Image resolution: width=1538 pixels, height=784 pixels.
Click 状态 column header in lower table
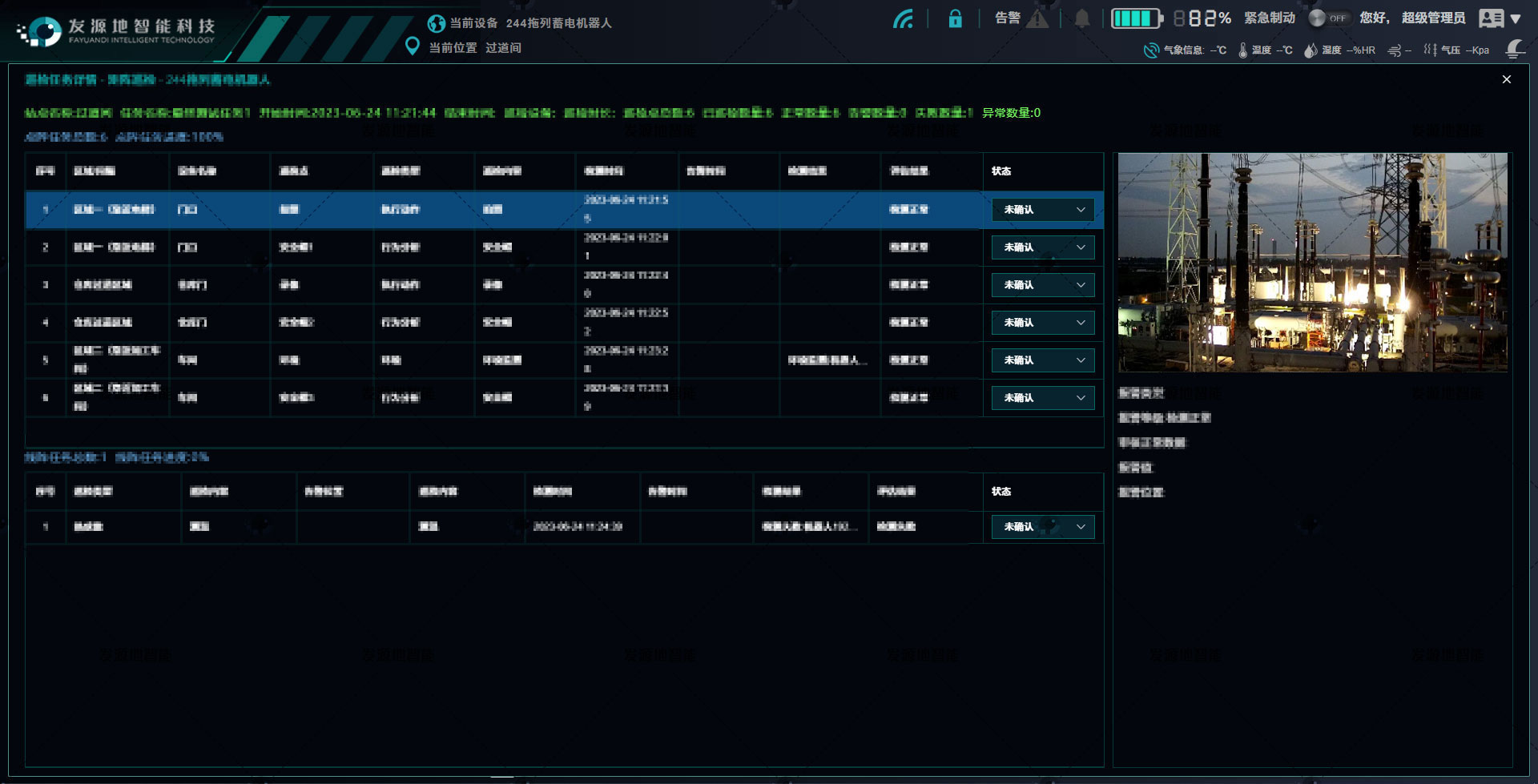[1001, 492]
